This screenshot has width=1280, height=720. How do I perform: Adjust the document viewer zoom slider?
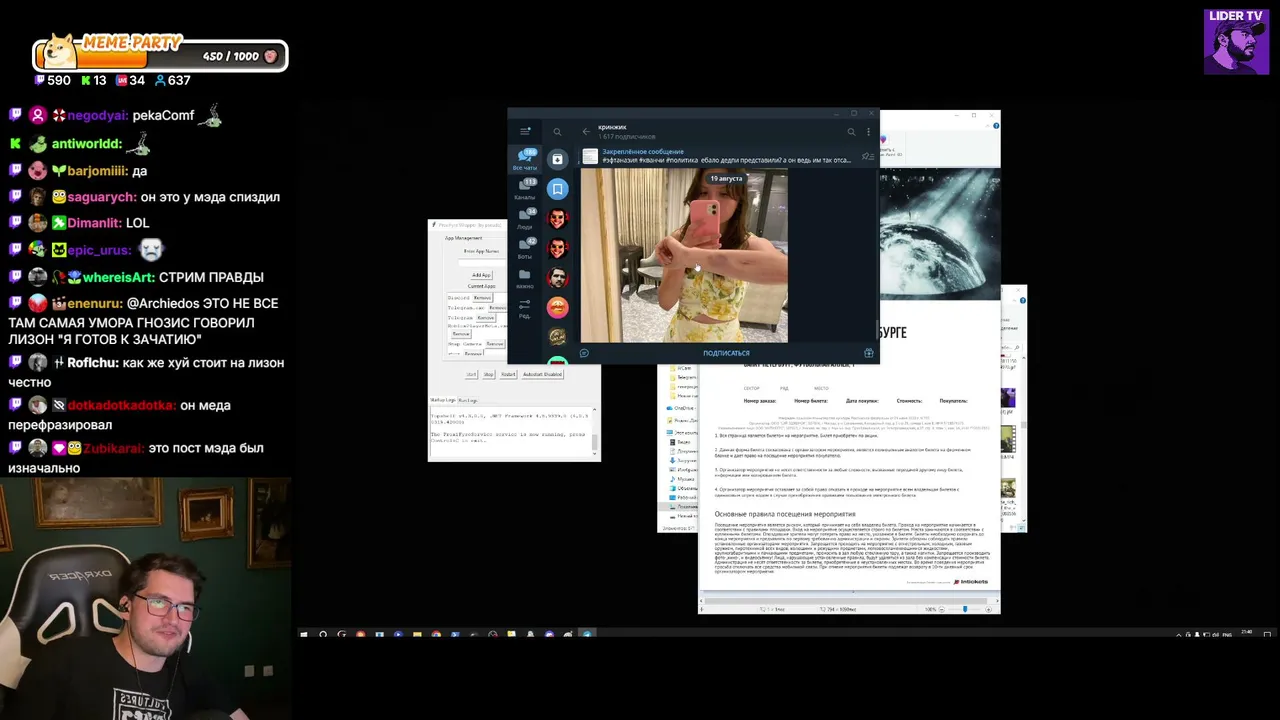click(x=964, y=609)
